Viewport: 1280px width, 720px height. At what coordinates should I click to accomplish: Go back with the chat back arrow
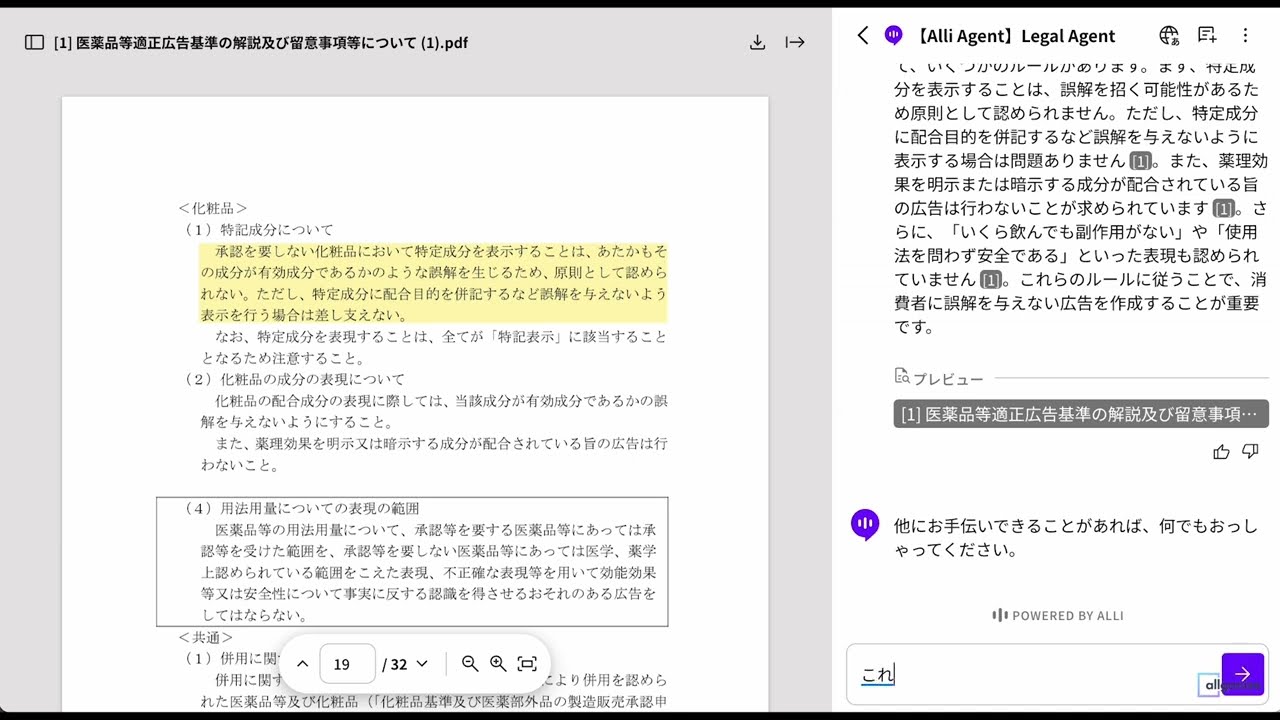pyautogui.click(x=863, y=36)
